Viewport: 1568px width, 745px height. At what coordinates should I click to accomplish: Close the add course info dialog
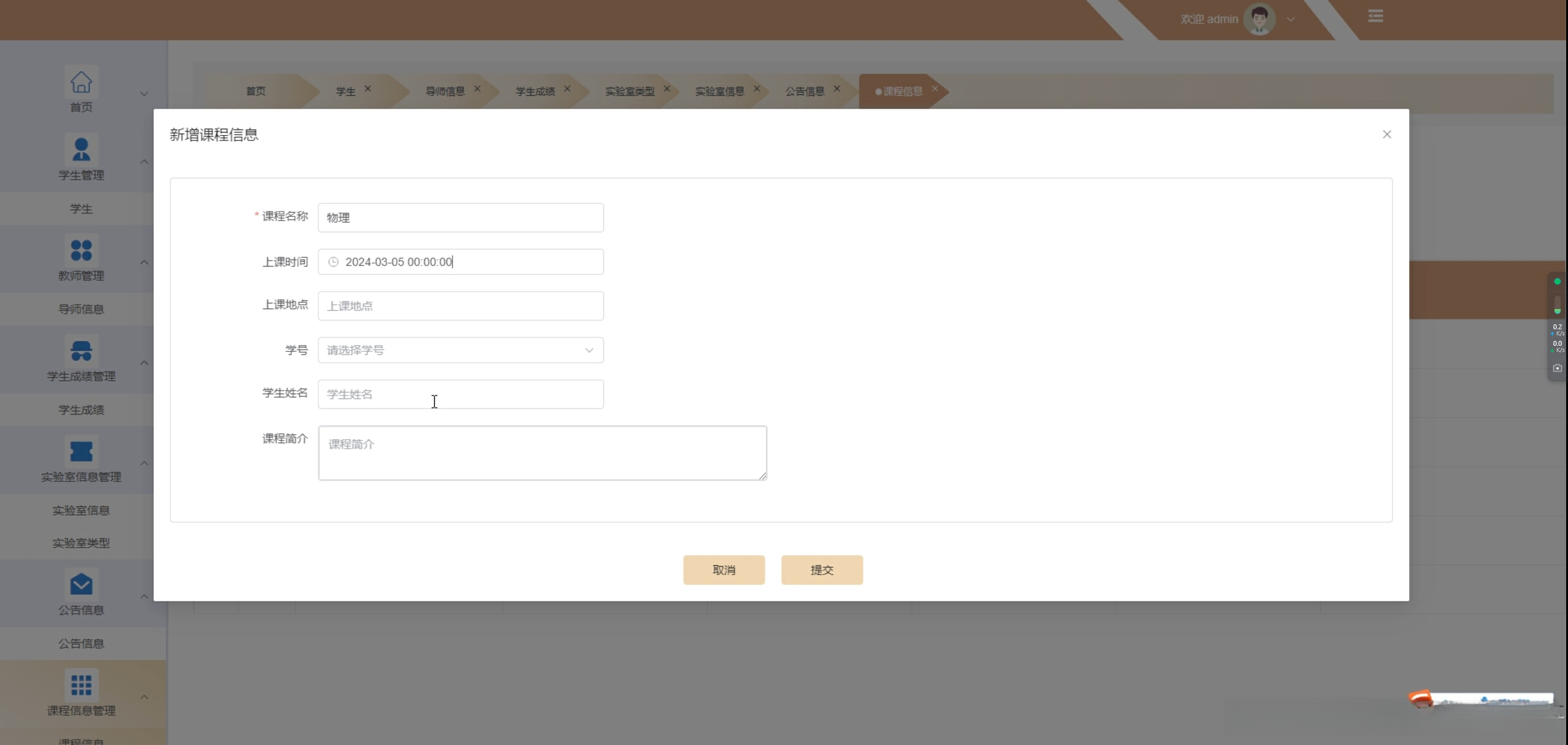tap(1386, 134)
